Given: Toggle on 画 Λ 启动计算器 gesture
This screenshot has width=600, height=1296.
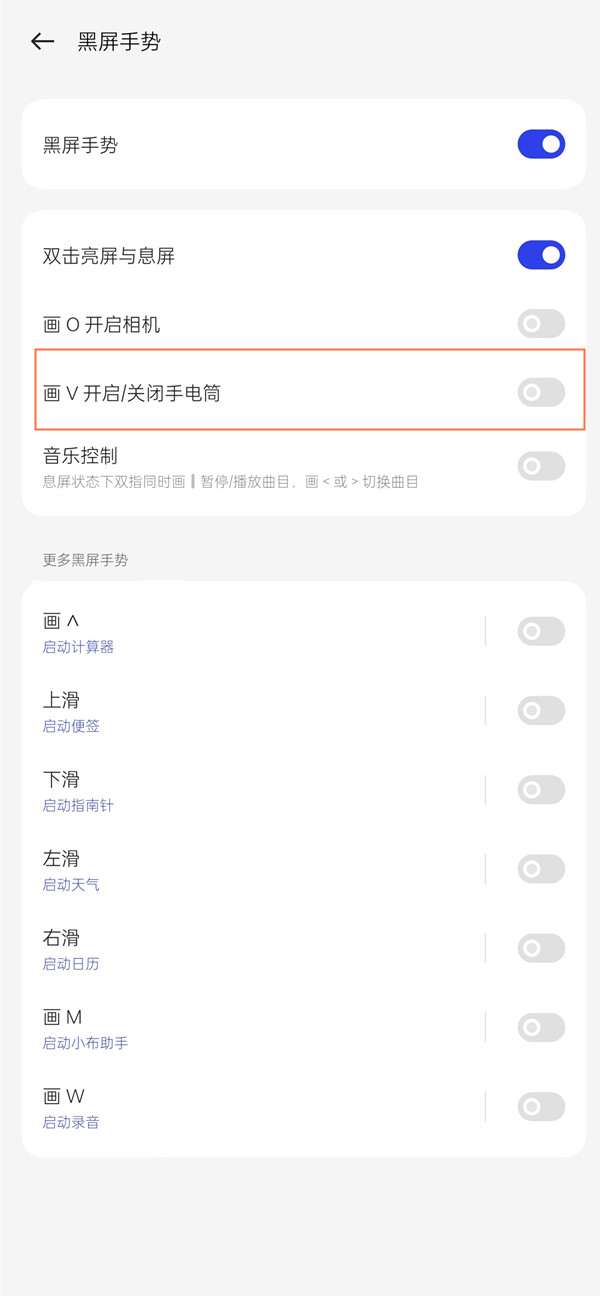Looking at the screenshot, I should point(541,631).
